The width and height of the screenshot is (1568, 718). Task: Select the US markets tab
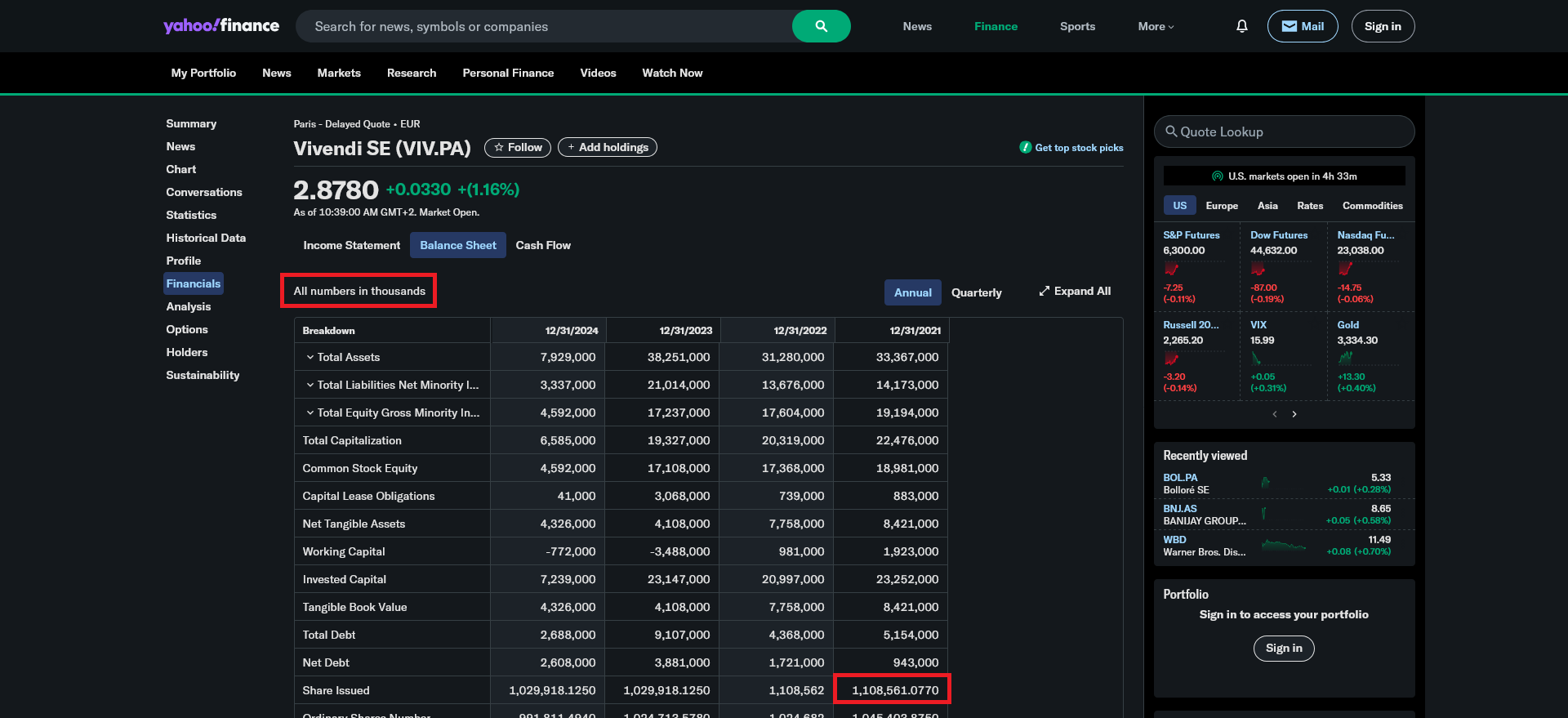(1180, 206)
